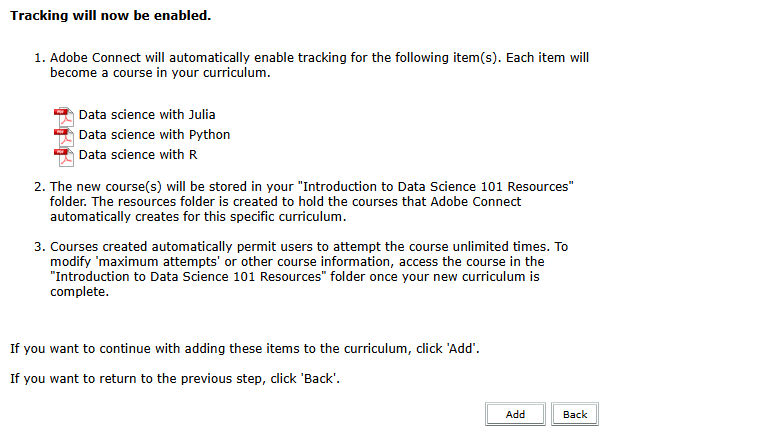The image size is (774, 441).
Task: Select the 'Data science with Julia' item label
Action: tap(147, 115)
